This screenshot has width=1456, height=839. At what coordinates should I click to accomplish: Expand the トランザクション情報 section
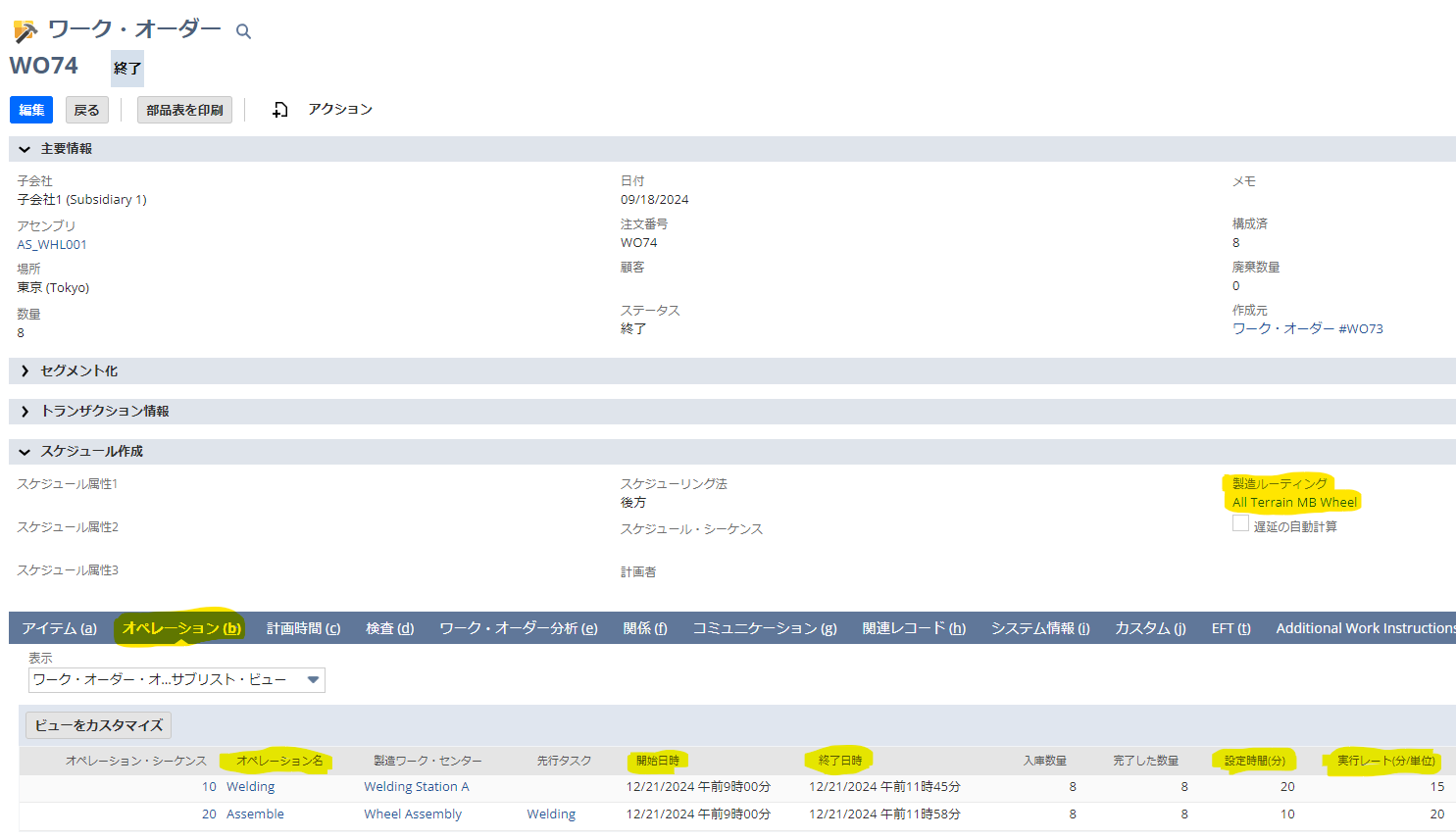point(25,412)
